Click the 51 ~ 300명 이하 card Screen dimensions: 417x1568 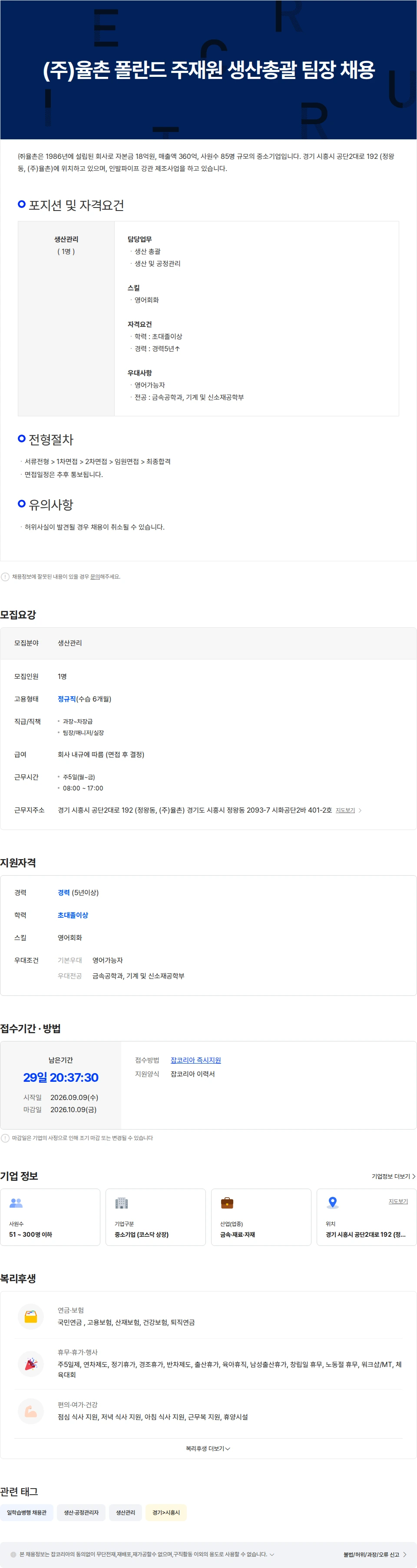click(x=50, y=1217)
